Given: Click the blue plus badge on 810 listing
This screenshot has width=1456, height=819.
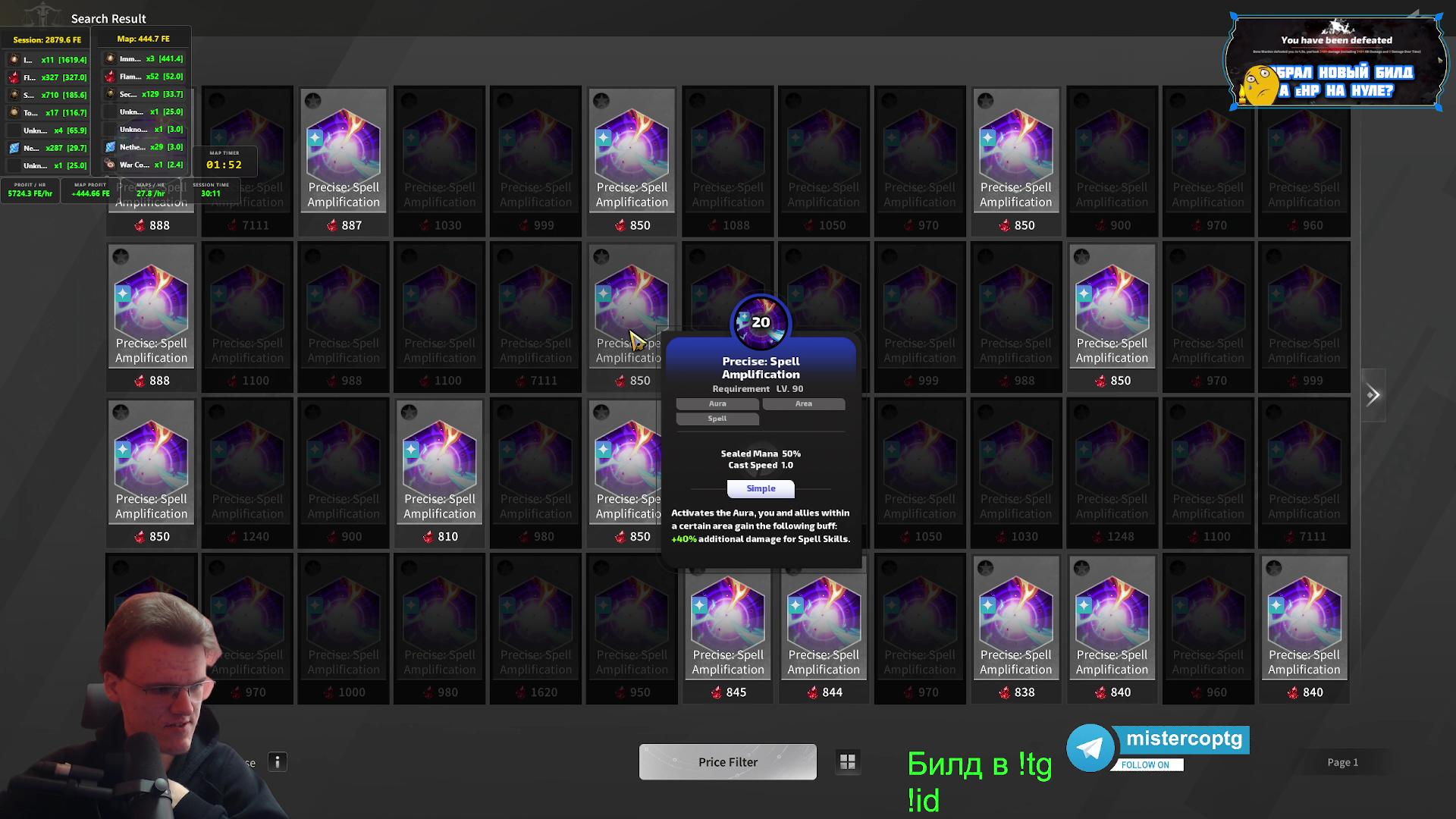Looking at the screenshot, I should (411, 450).
